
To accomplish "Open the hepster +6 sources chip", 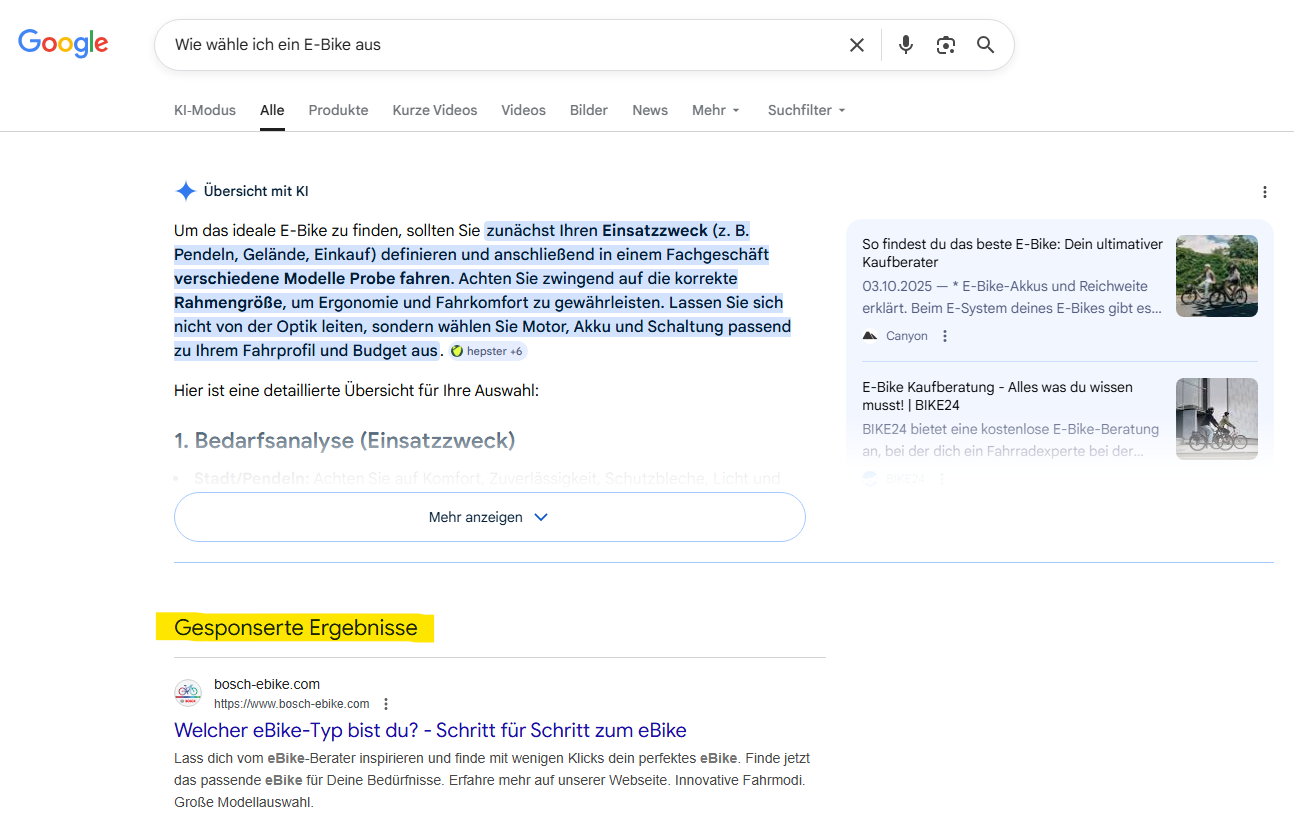I will [487, 351].
